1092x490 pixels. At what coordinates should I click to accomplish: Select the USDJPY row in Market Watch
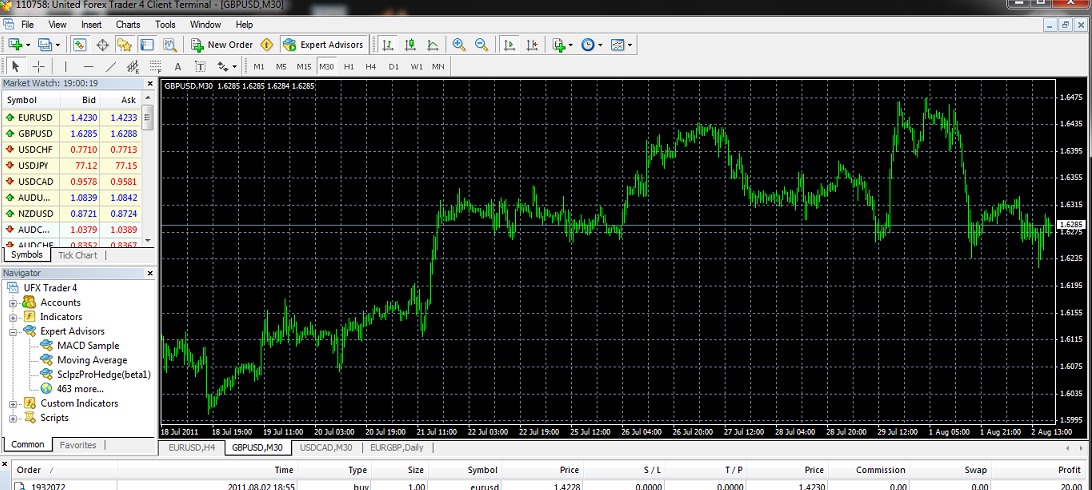pos(71,166)
